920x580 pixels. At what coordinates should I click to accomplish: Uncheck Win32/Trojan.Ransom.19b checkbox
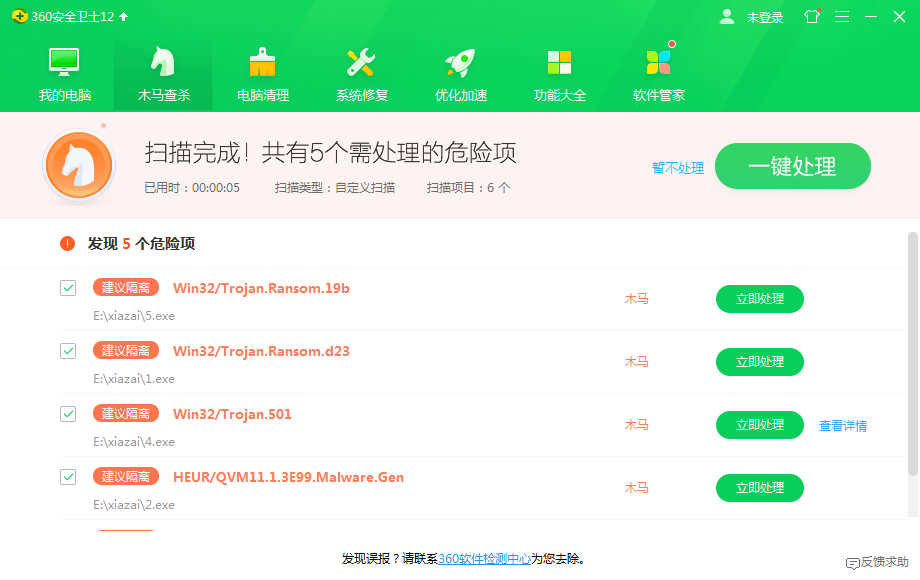click(x=68, y=288)
